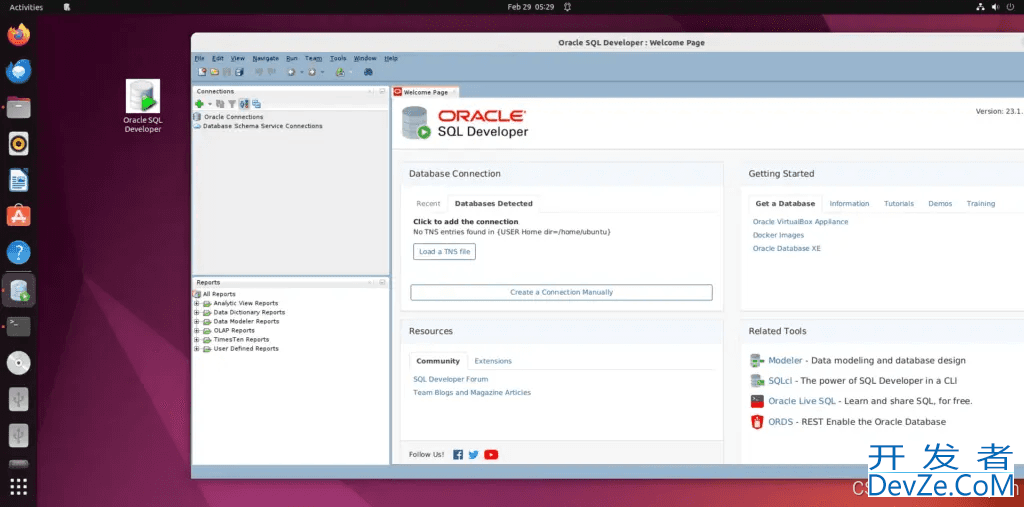Click the Back navigation toolbar icon
Viewport: 1024px width, 507px height.
coord(291,72)
